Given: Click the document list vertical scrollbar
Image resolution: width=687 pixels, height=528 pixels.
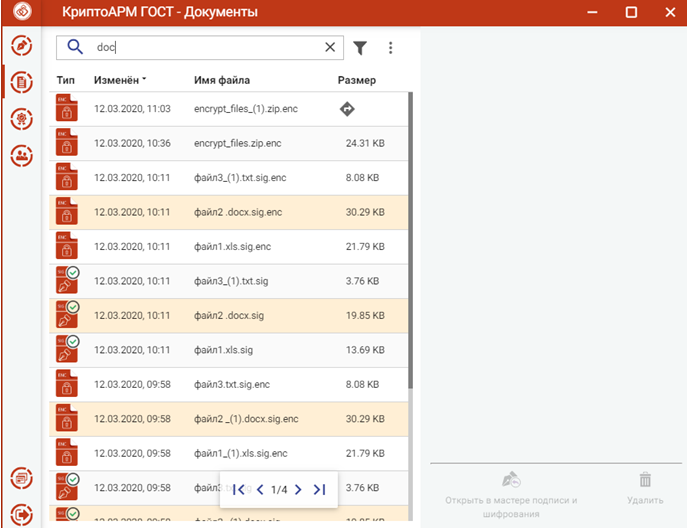Looking at the screenshot, I should coord(411,240).
